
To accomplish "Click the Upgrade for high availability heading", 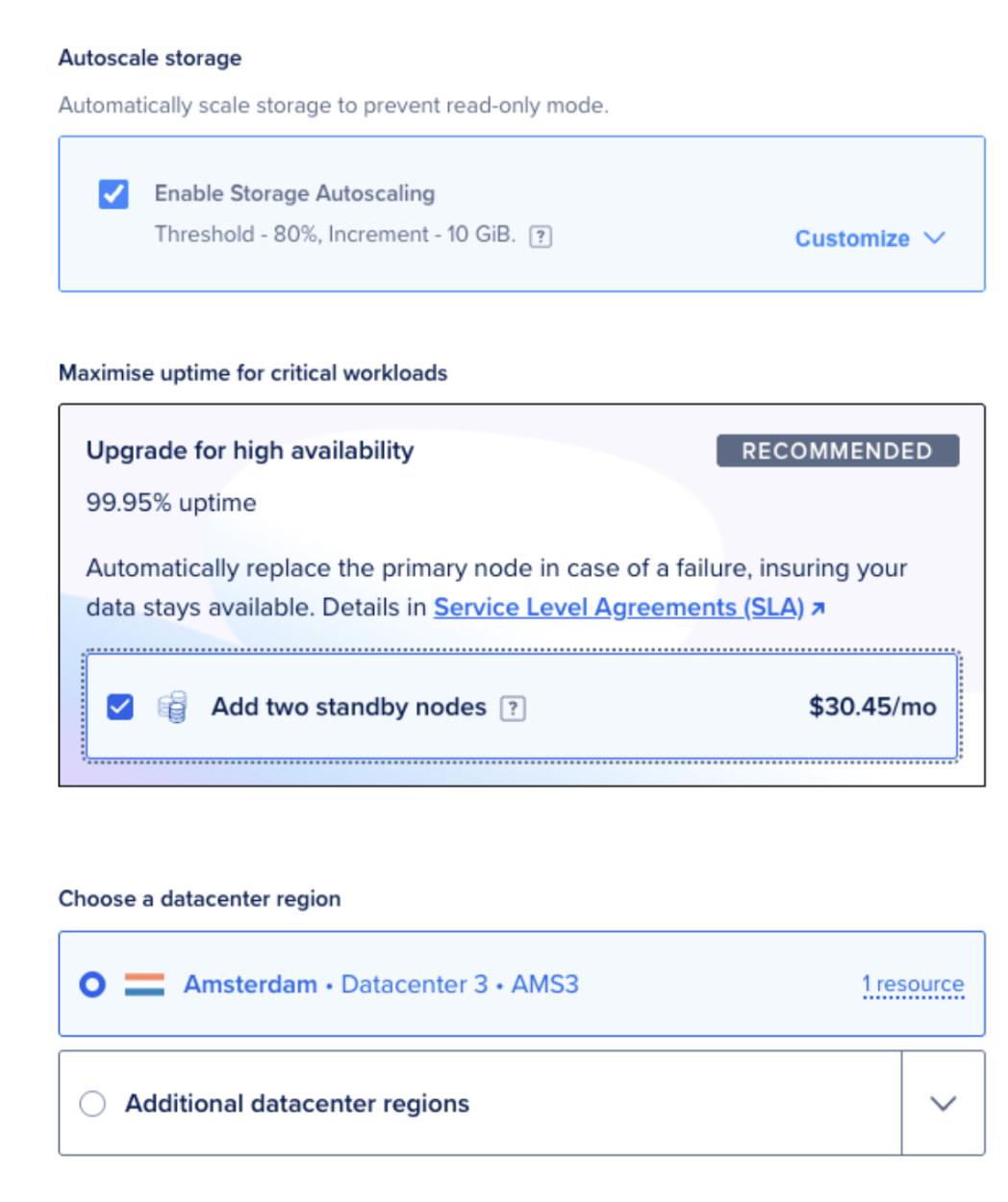I will coord(250,451).
